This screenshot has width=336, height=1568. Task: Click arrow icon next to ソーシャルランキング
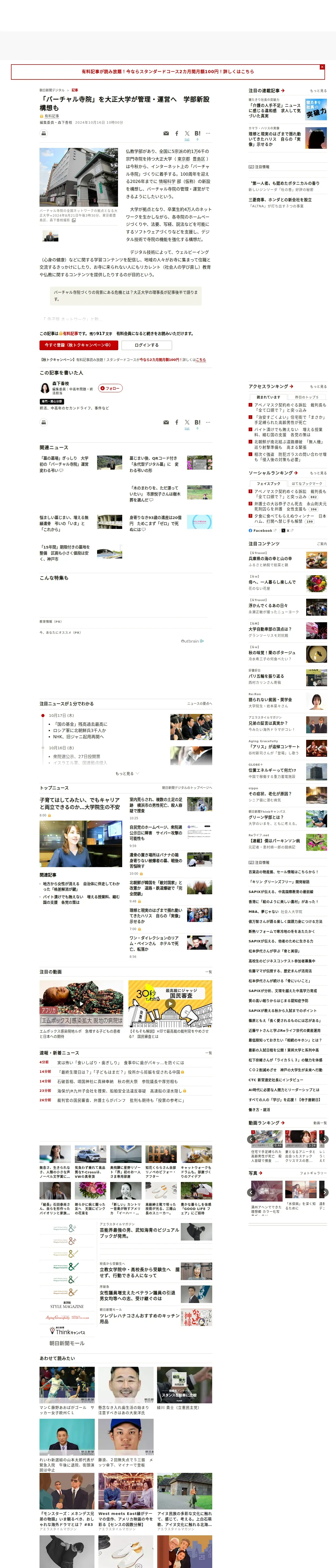tap(295, 473)
